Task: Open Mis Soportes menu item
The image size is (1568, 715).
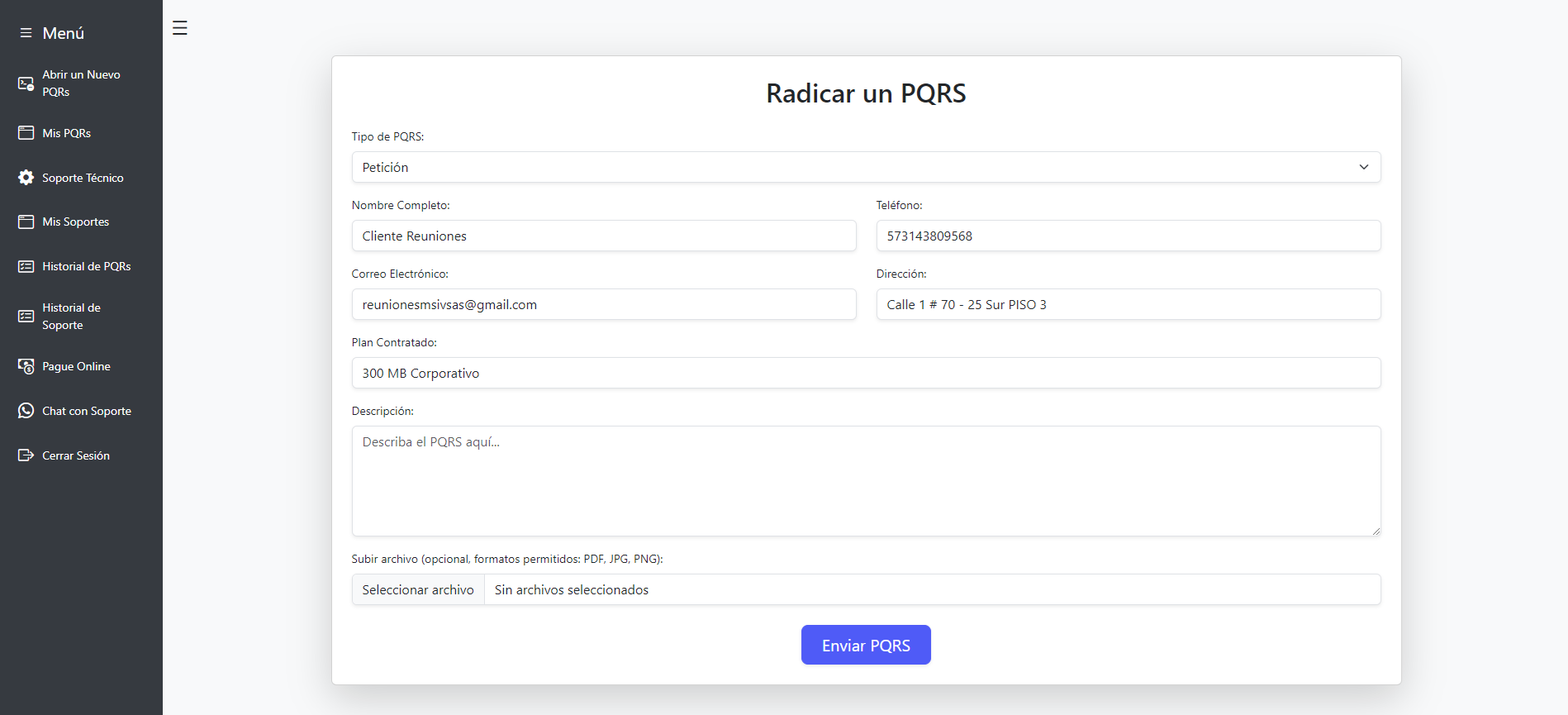Action: (x=76, y=222)
